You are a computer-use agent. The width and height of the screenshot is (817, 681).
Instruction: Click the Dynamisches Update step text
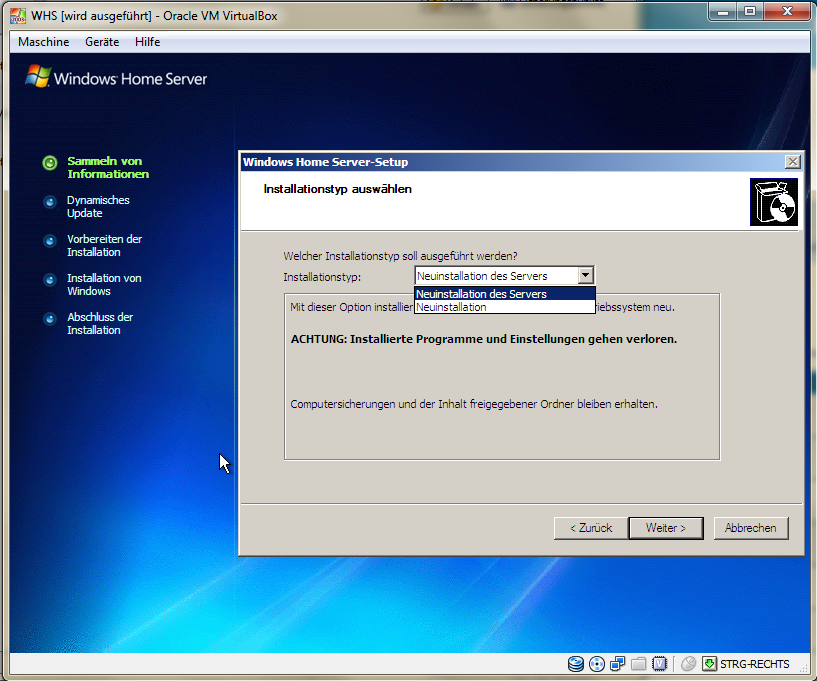pyautogui.click(x=98, y=206)
